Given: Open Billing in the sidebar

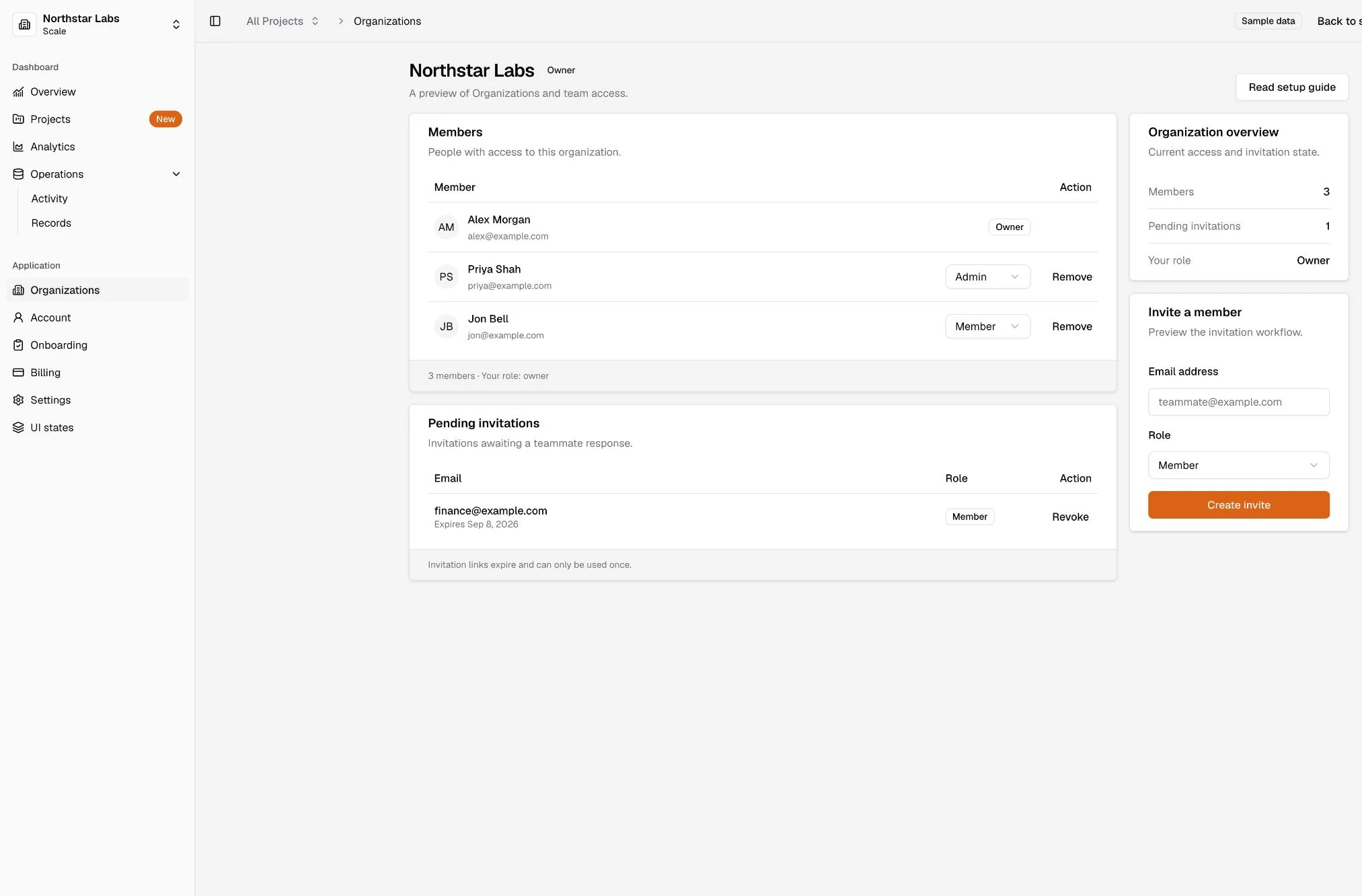Looking at the screenshot, I should pos(98,373).
